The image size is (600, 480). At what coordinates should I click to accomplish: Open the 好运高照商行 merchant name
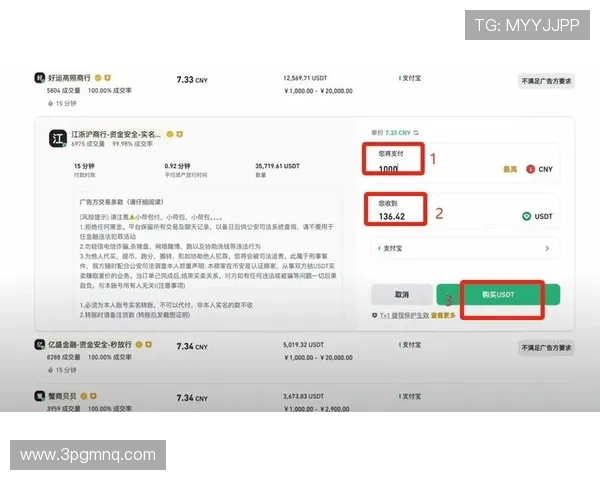click(x=69, y=78)
